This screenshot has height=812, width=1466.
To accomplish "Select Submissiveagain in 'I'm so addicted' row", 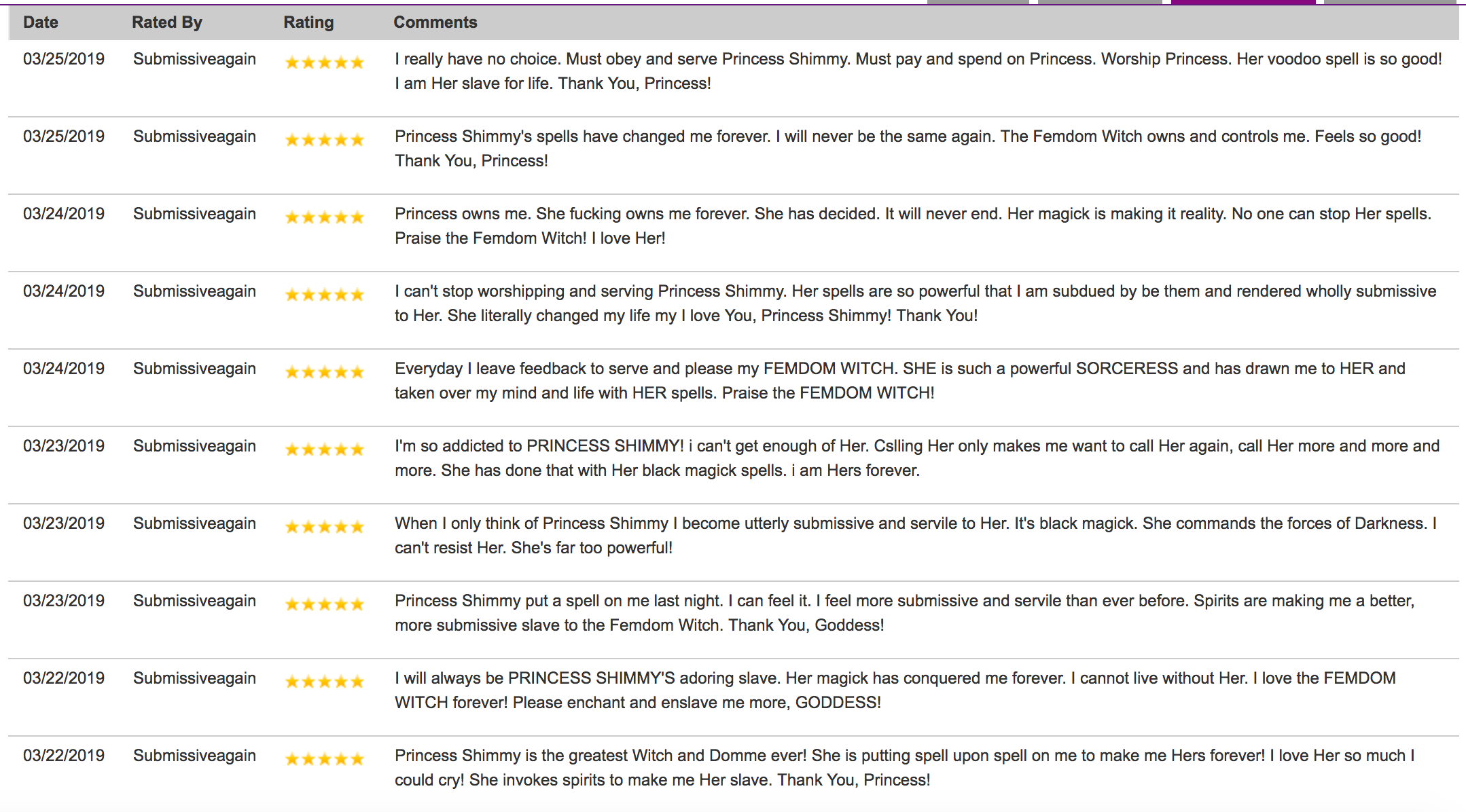I will (x=194, y=447).
